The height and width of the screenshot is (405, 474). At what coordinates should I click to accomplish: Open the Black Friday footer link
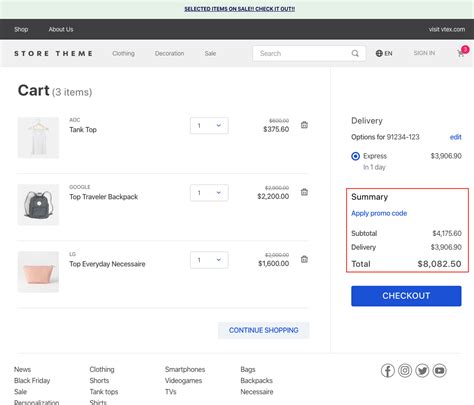32,381
